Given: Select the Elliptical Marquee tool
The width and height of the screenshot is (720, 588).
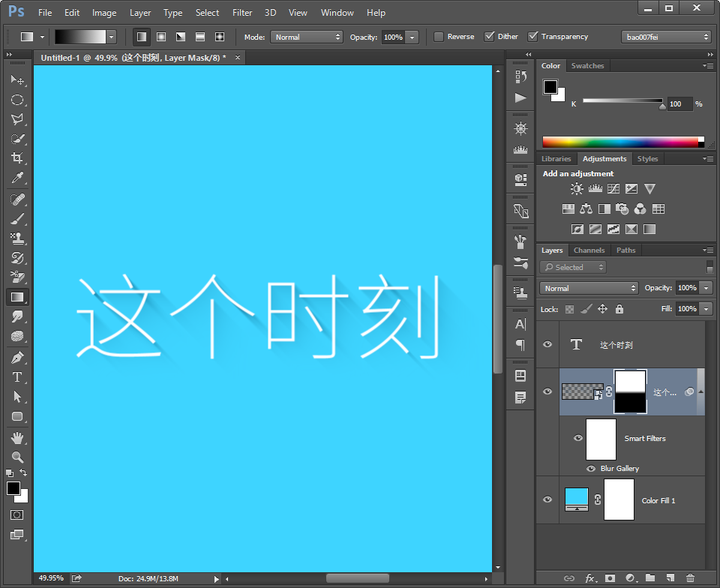Looking at the screenshot, I should 17,100.
